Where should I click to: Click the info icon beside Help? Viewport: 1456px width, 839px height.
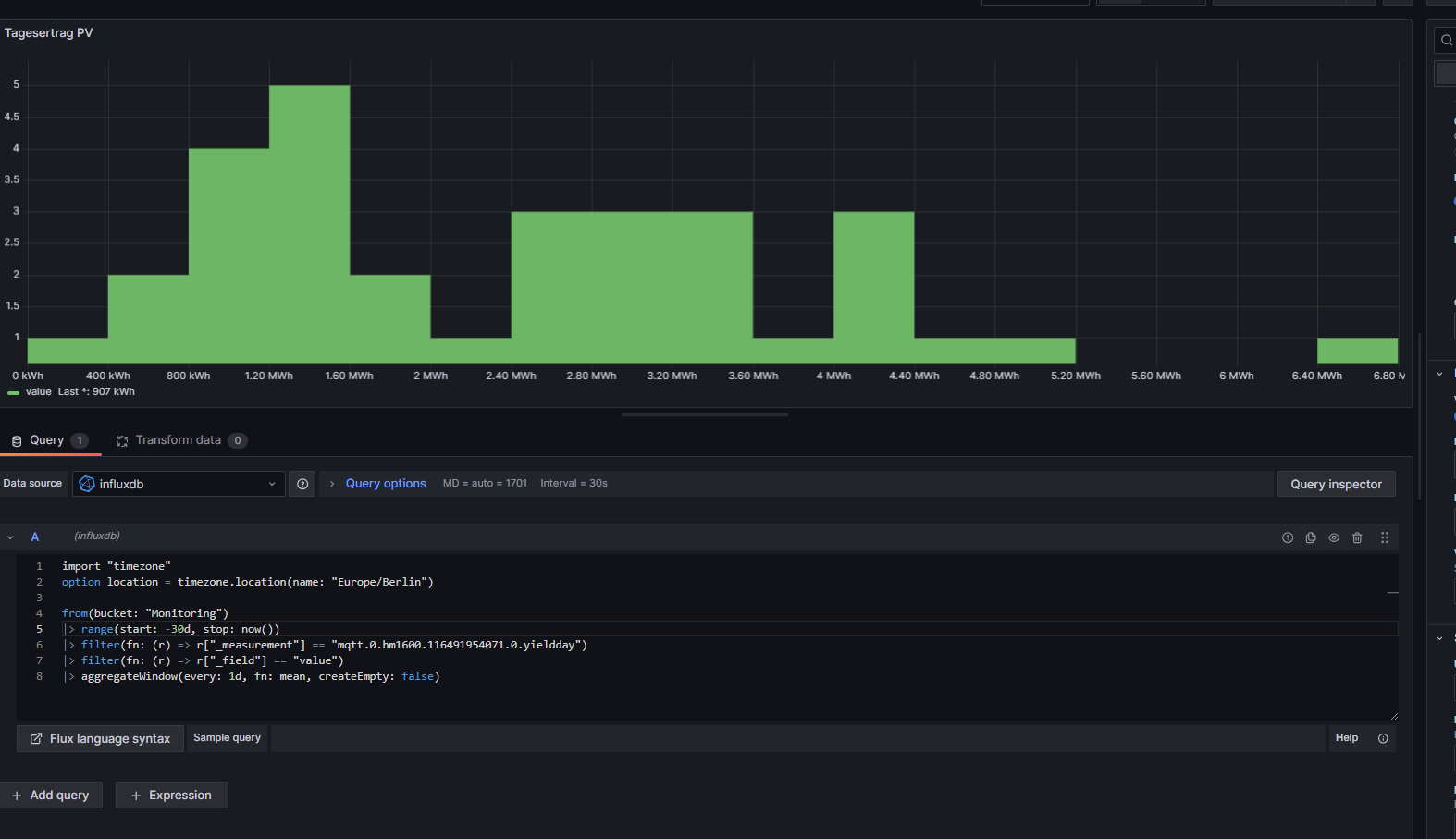click(x=1383, y=738)
